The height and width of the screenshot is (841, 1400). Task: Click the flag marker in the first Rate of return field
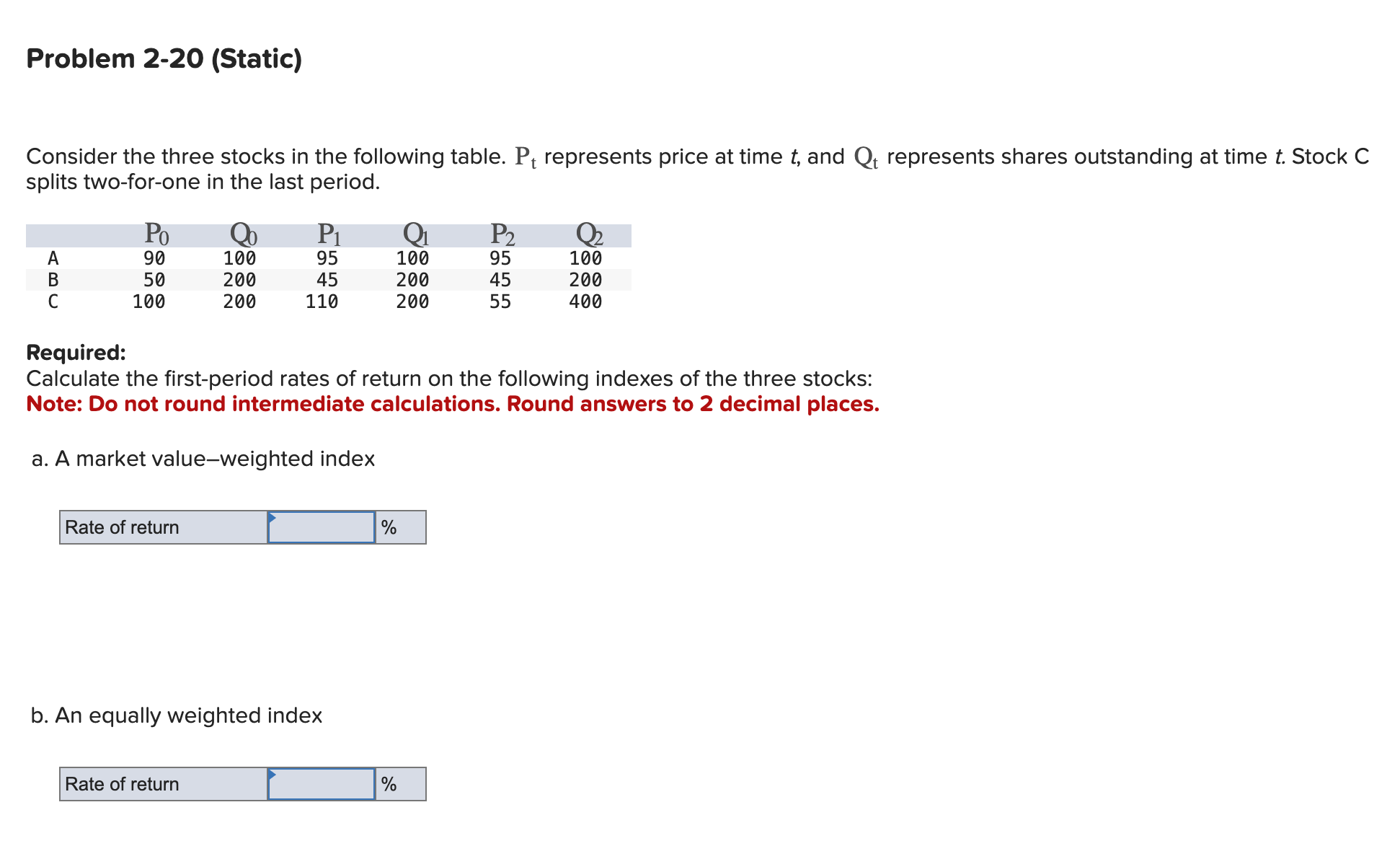[x=272, y=519]
